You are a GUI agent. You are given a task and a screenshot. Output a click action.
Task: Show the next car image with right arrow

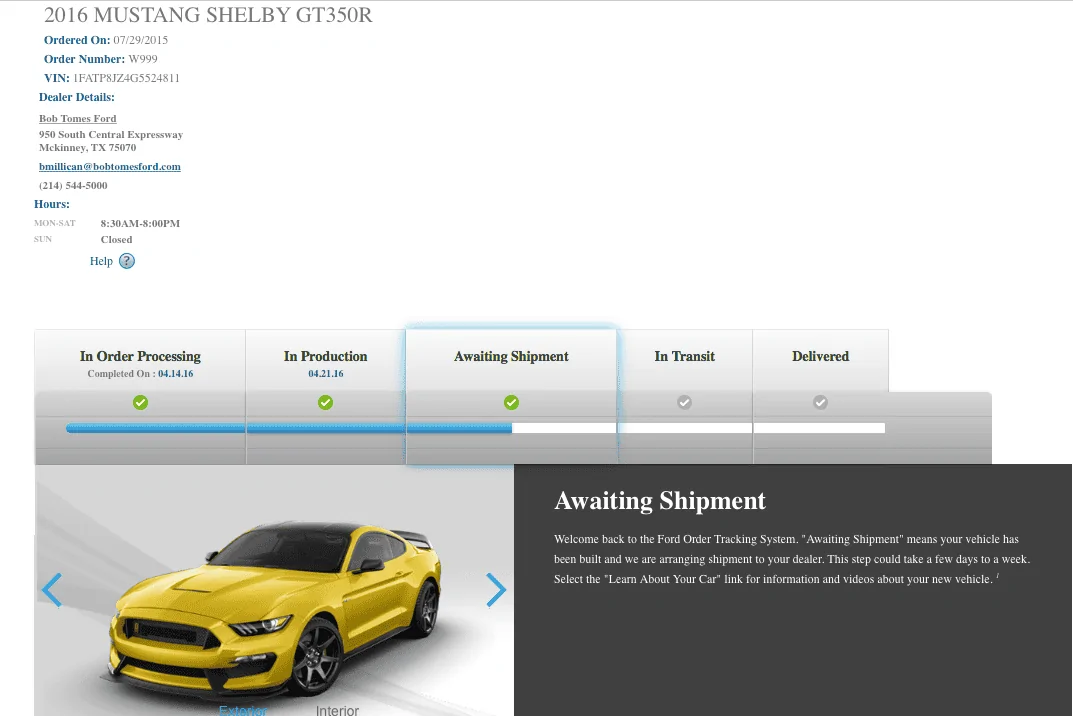(x=496, y=590)
